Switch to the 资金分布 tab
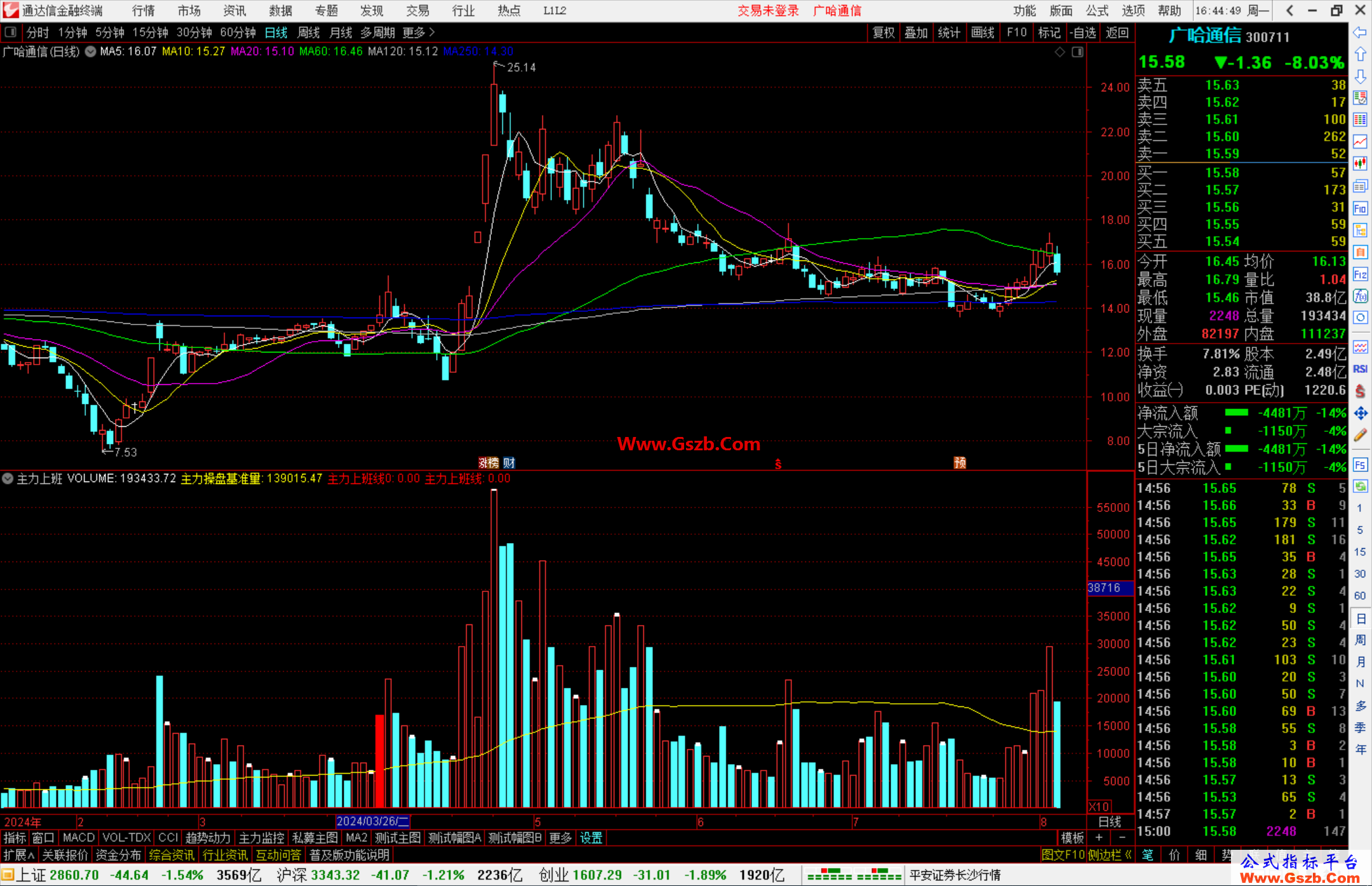 click(118, 855)
